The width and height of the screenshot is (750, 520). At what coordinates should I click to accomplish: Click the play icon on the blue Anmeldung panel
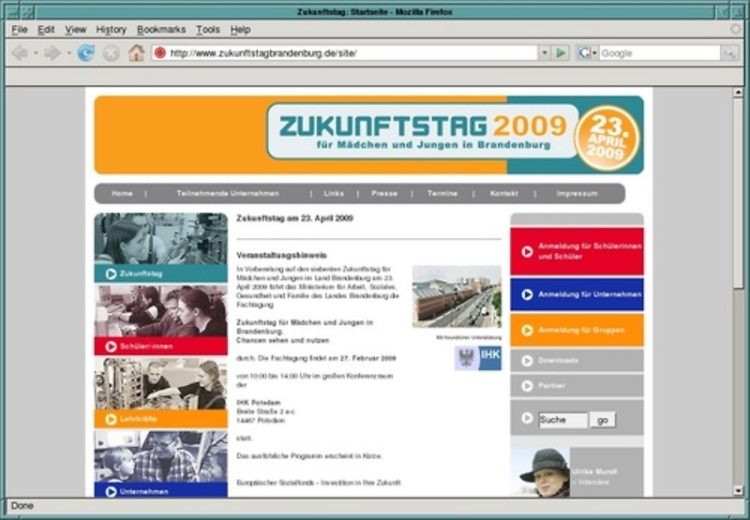[x=527, y=295]
